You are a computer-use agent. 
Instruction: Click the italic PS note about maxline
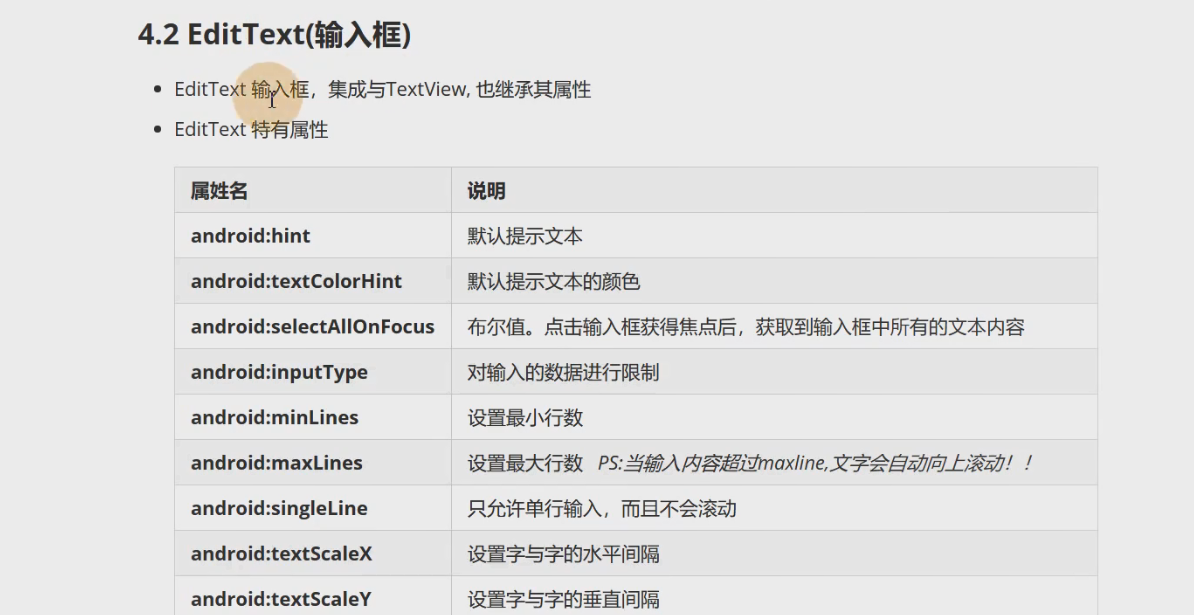(x=815, y=463)
